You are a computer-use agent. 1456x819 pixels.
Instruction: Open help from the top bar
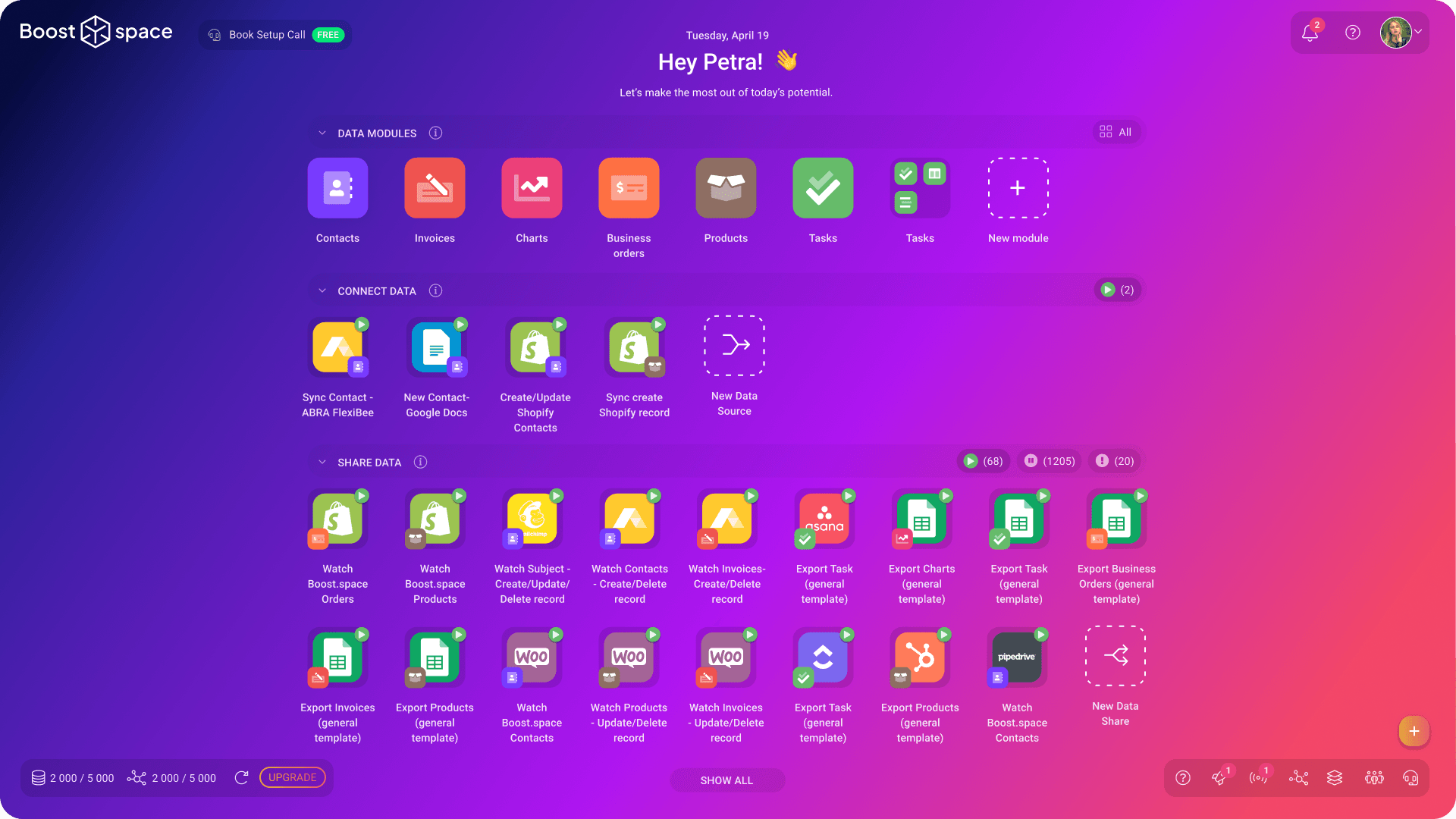(1353, 33)
